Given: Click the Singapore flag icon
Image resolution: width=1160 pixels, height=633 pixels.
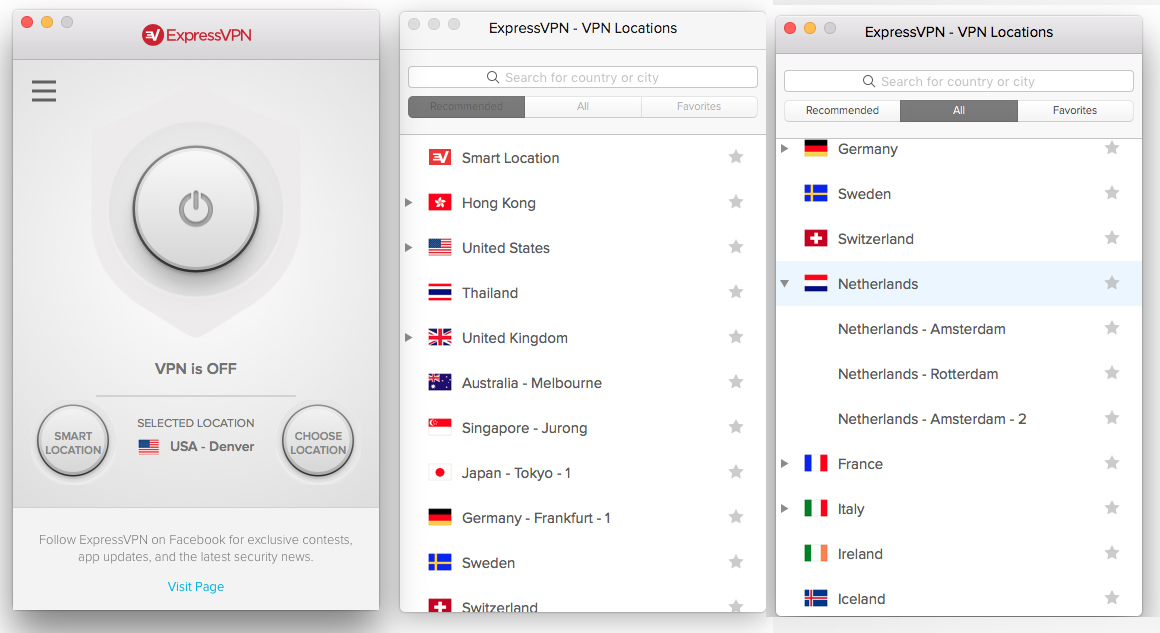Looking at the screenshot, I should (x=439, y=427).
